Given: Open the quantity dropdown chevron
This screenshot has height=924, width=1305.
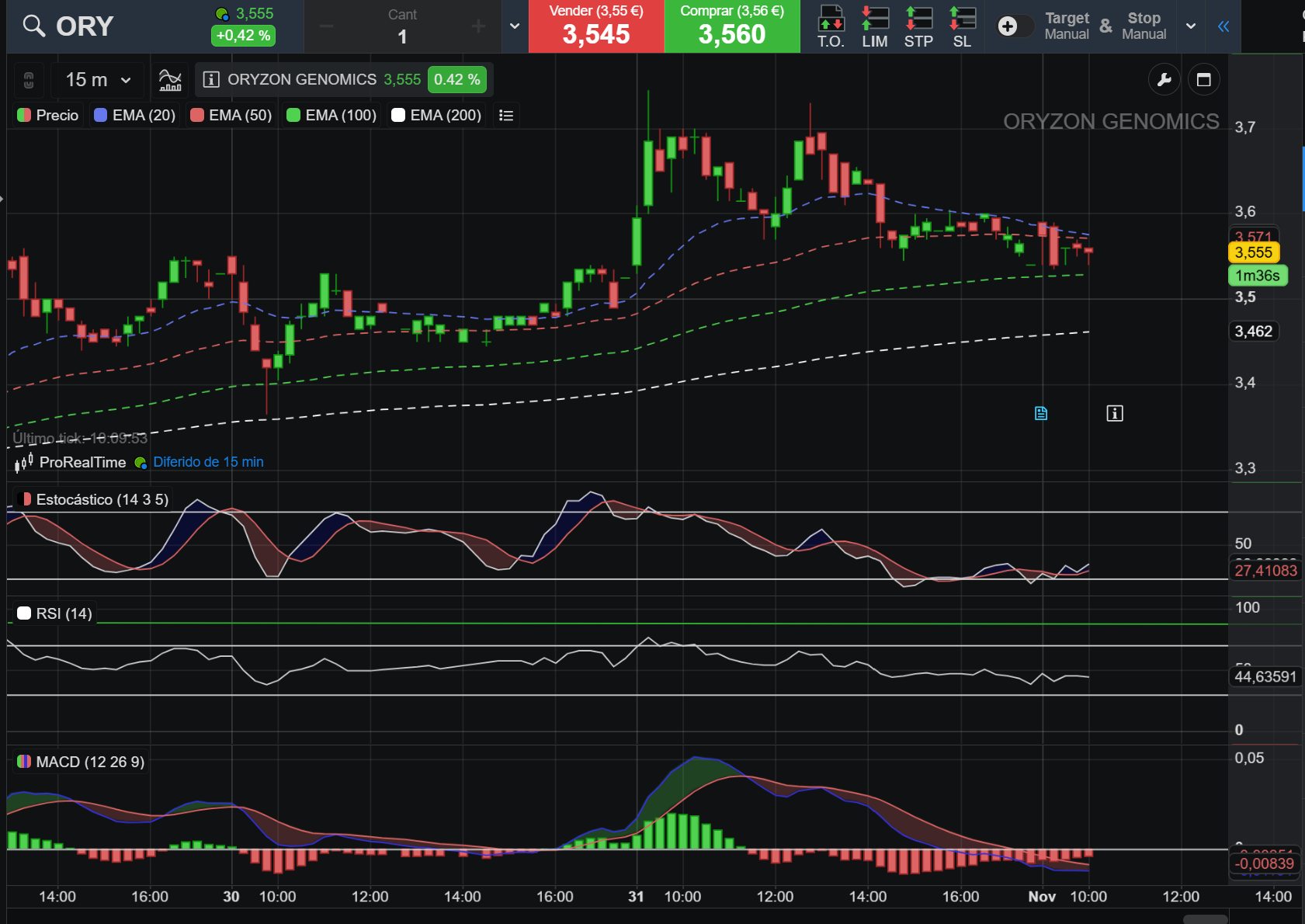Looking at the screenshot, I should pos(515,26).
